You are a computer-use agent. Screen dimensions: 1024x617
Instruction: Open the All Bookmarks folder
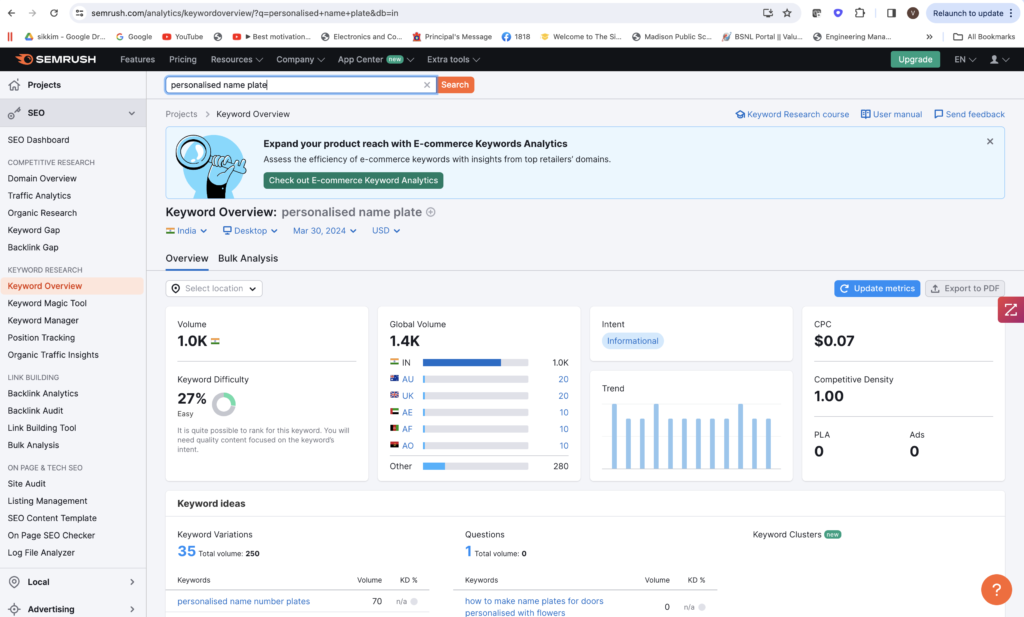click(x=984, y=37)
